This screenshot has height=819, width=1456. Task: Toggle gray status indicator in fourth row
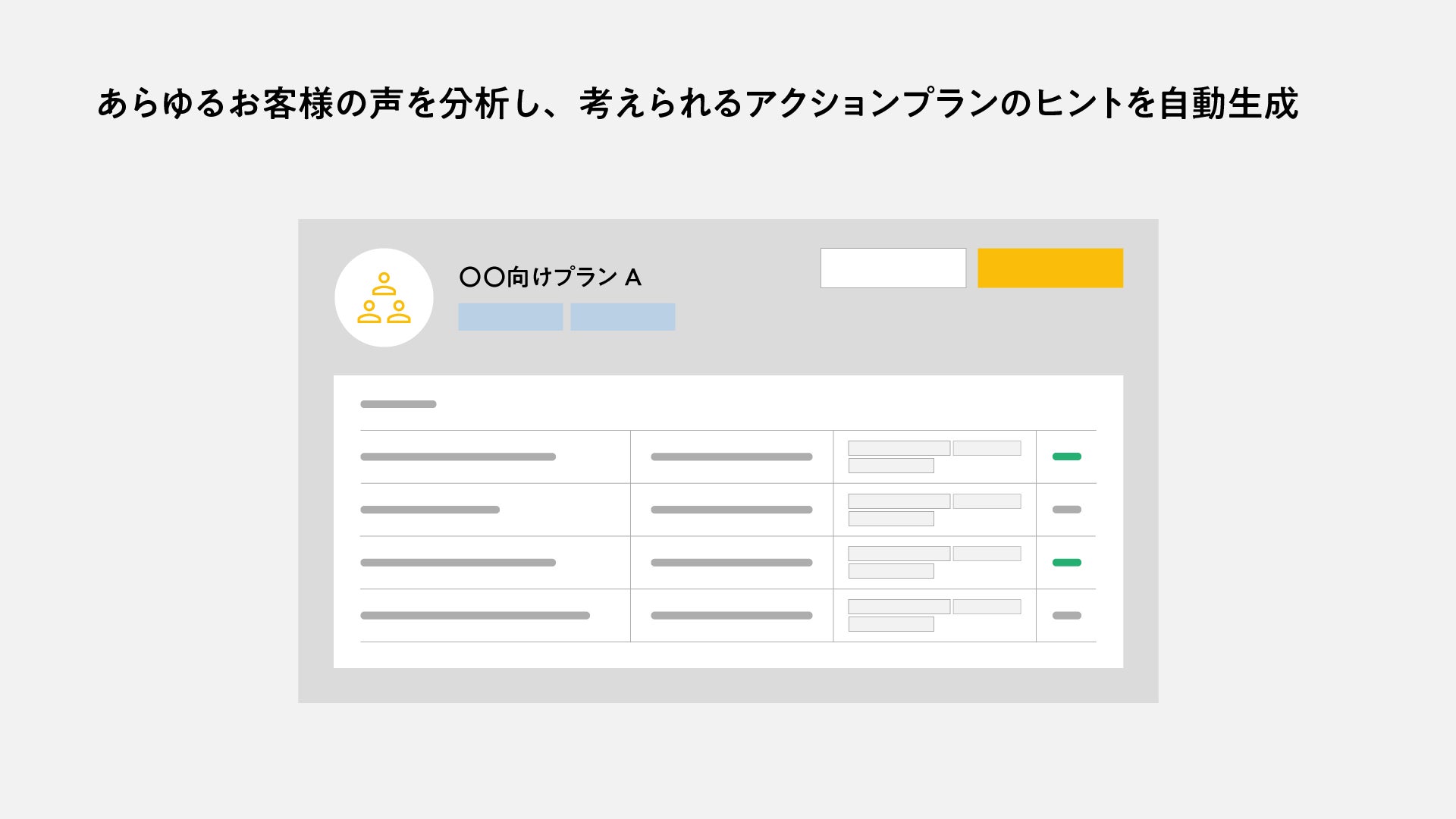tap(1066, 616)
